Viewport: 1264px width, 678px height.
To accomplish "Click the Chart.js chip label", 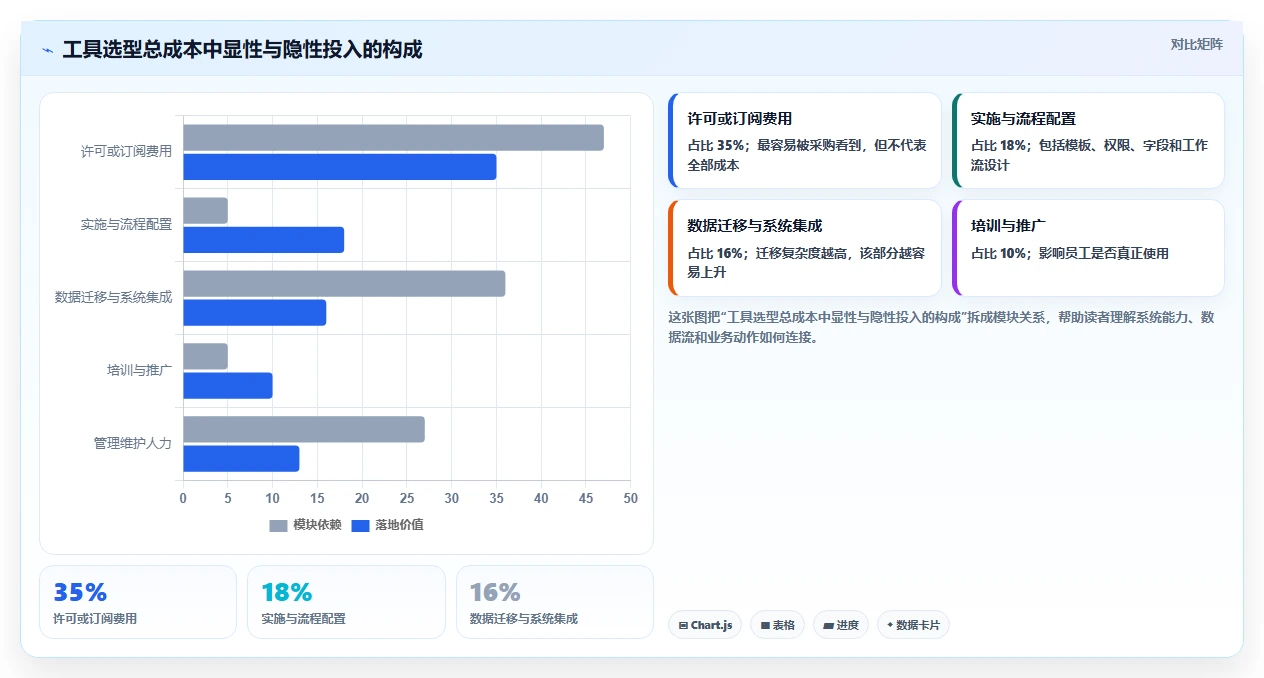I will click(711, 625).
